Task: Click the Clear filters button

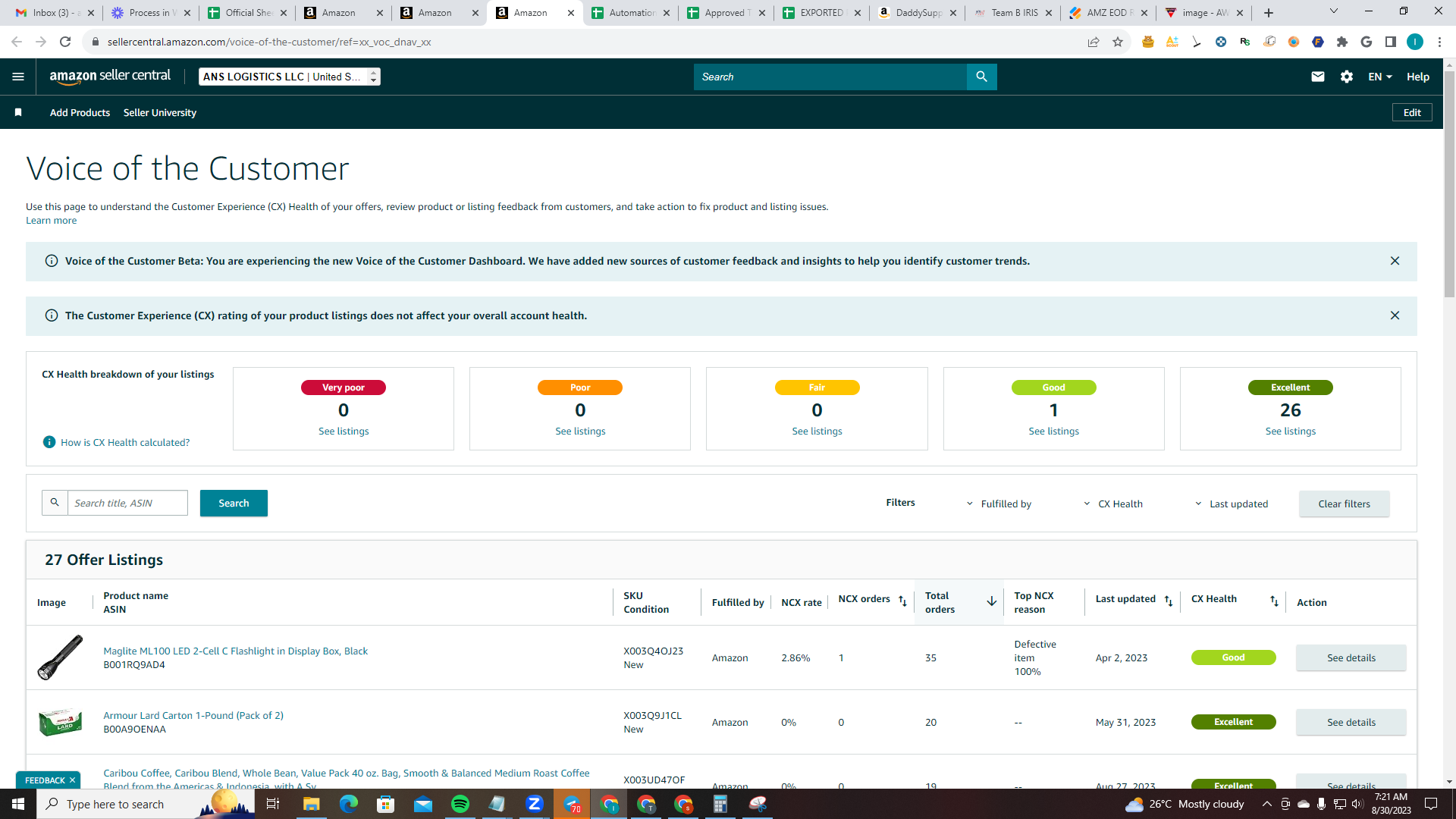Action: click(x=1344, y=504)
